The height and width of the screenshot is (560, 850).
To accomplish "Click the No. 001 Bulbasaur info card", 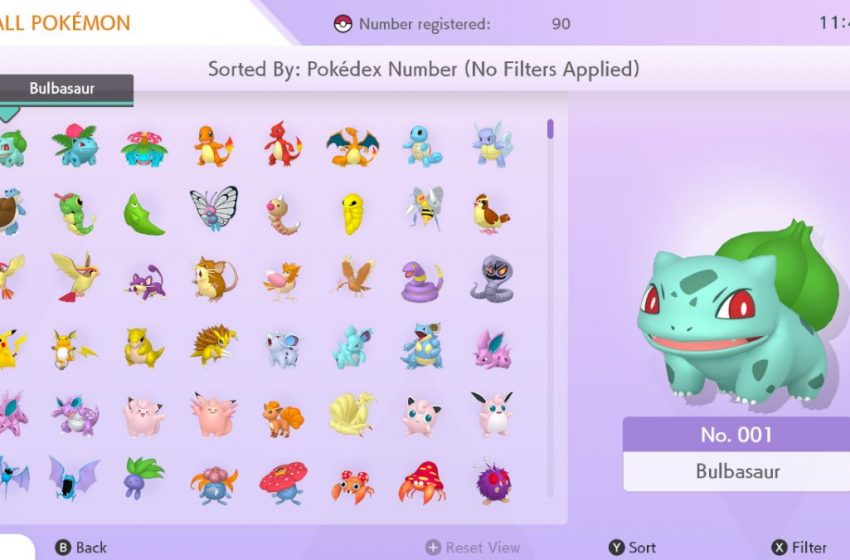I will [x=736, y=454].
